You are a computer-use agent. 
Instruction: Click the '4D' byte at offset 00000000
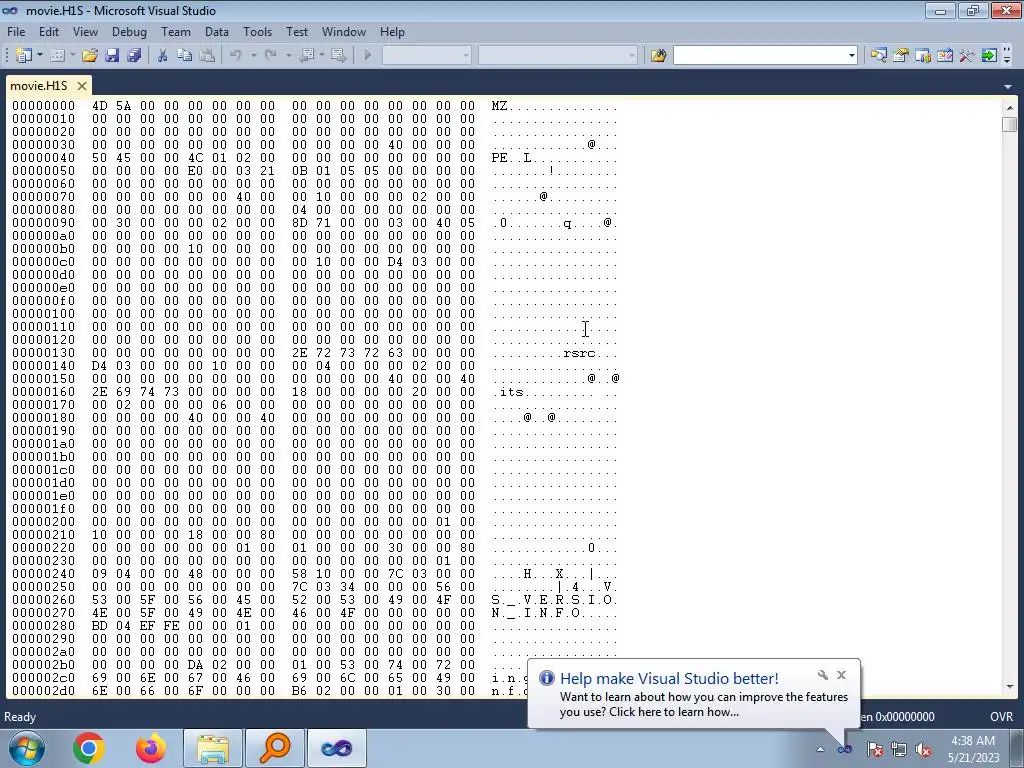point(99,106)
